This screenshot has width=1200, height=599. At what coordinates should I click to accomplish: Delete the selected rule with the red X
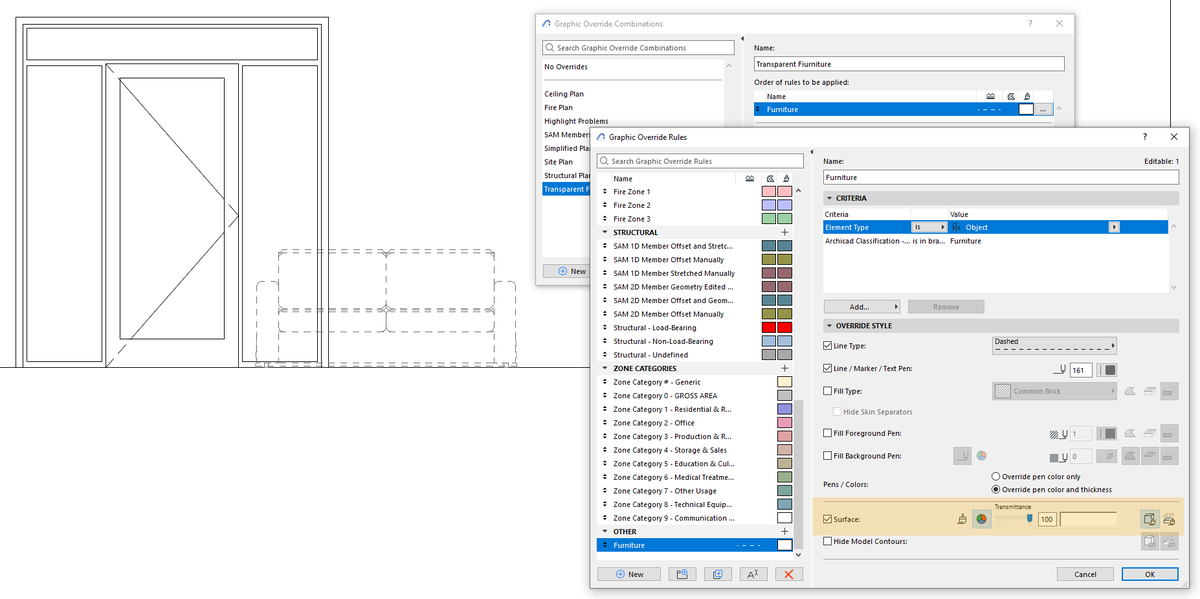[x=791, y=574]
